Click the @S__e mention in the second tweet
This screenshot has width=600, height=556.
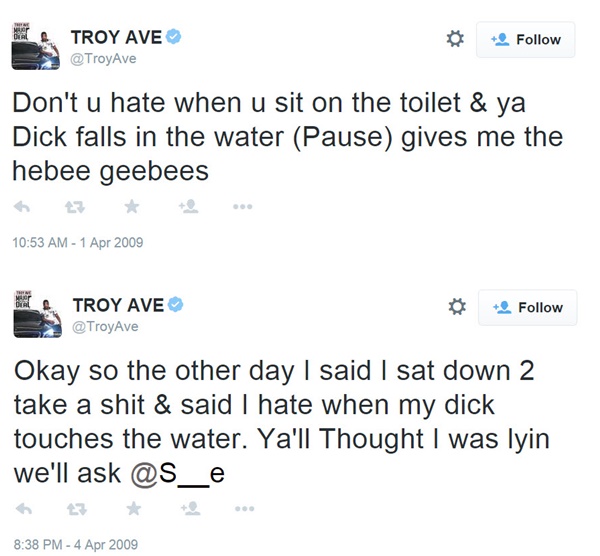click(177, 472)
